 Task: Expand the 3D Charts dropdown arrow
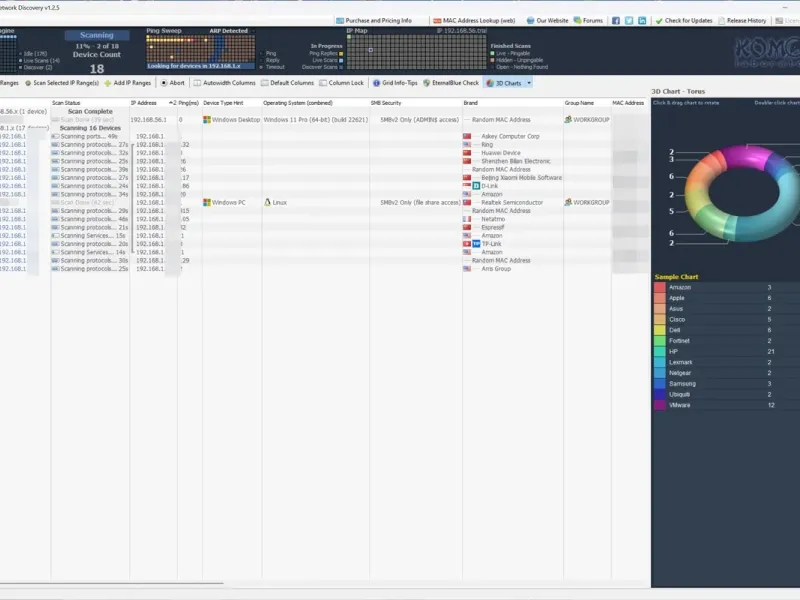coord(529,83)
